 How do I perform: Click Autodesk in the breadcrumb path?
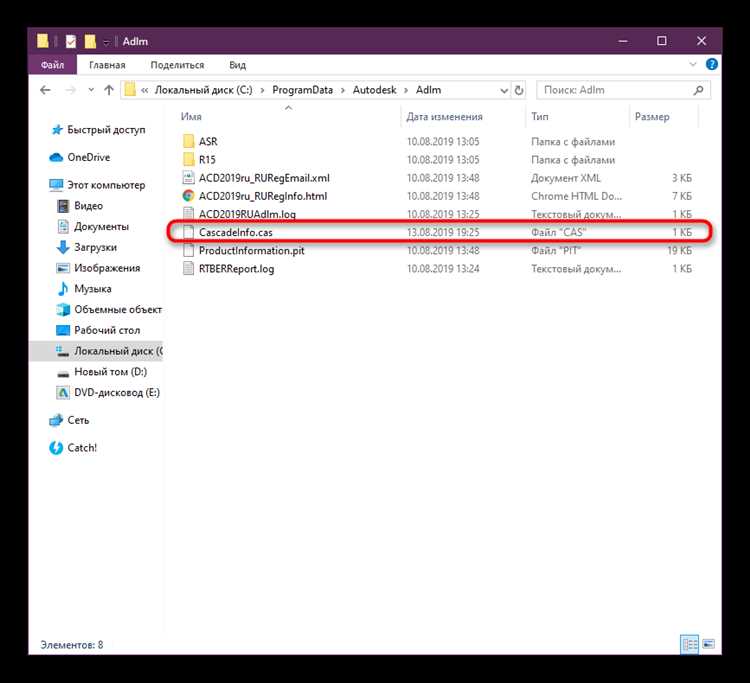point(373,90)
